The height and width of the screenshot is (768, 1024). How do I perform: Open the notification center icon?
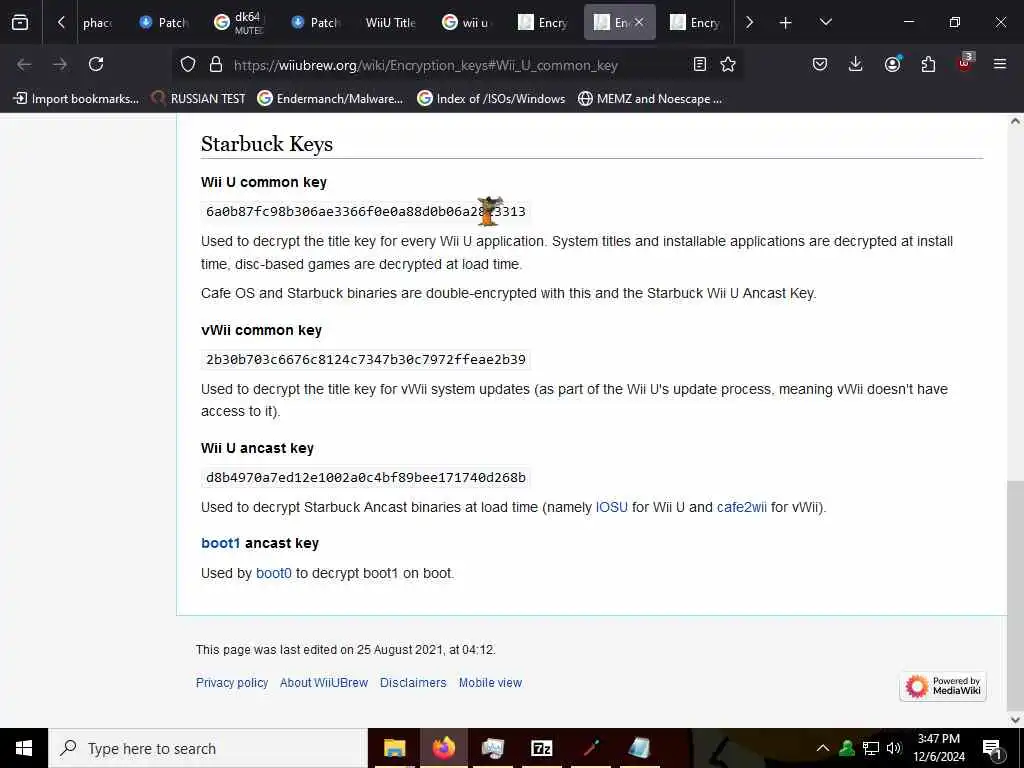(992, 748)
